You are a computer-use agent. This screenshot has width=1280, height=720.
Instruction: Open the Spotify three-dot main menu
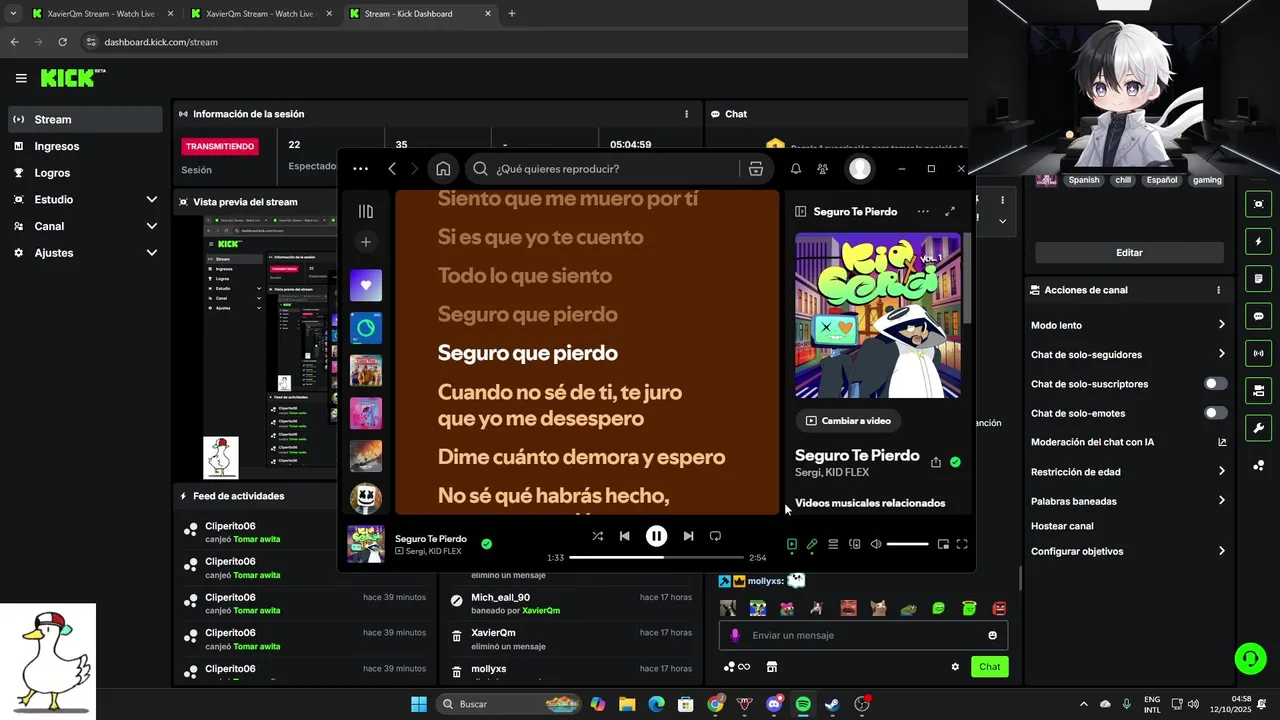click(x=361, y=169)
